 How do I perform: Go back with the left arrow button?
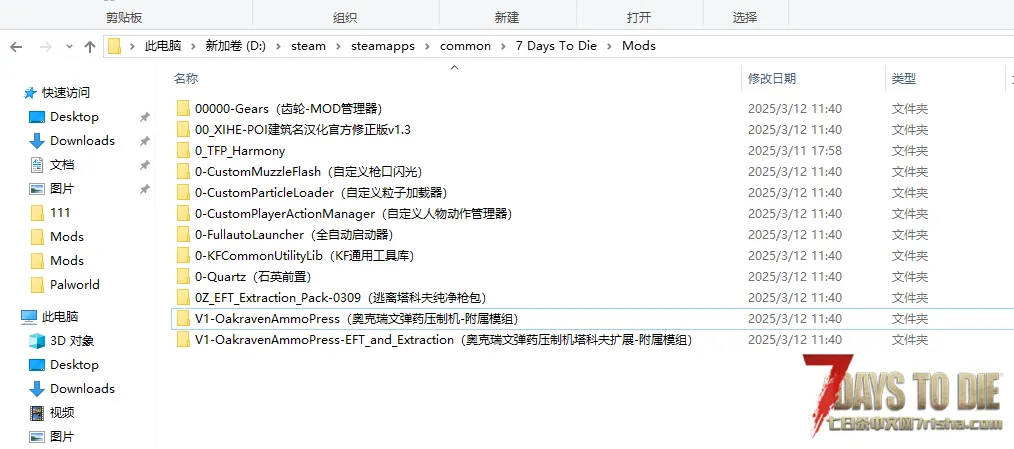pos(16,47)
